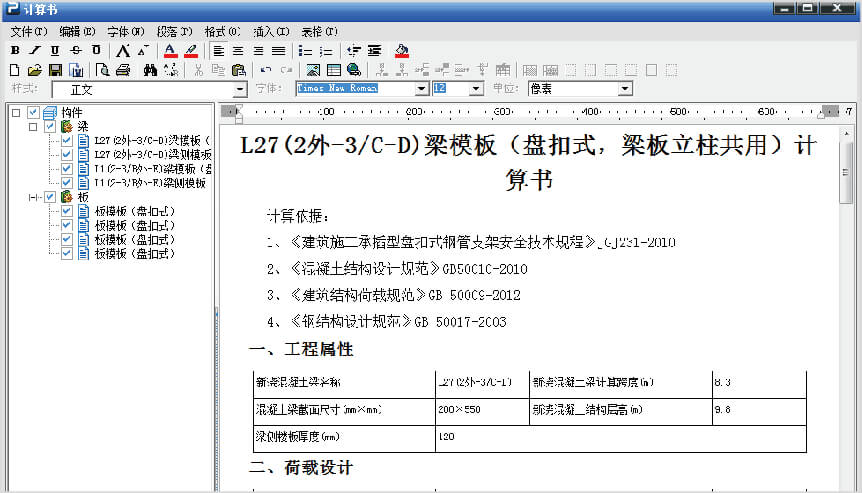Save the calculation document
862x493 pixels.
coord(55,70)
